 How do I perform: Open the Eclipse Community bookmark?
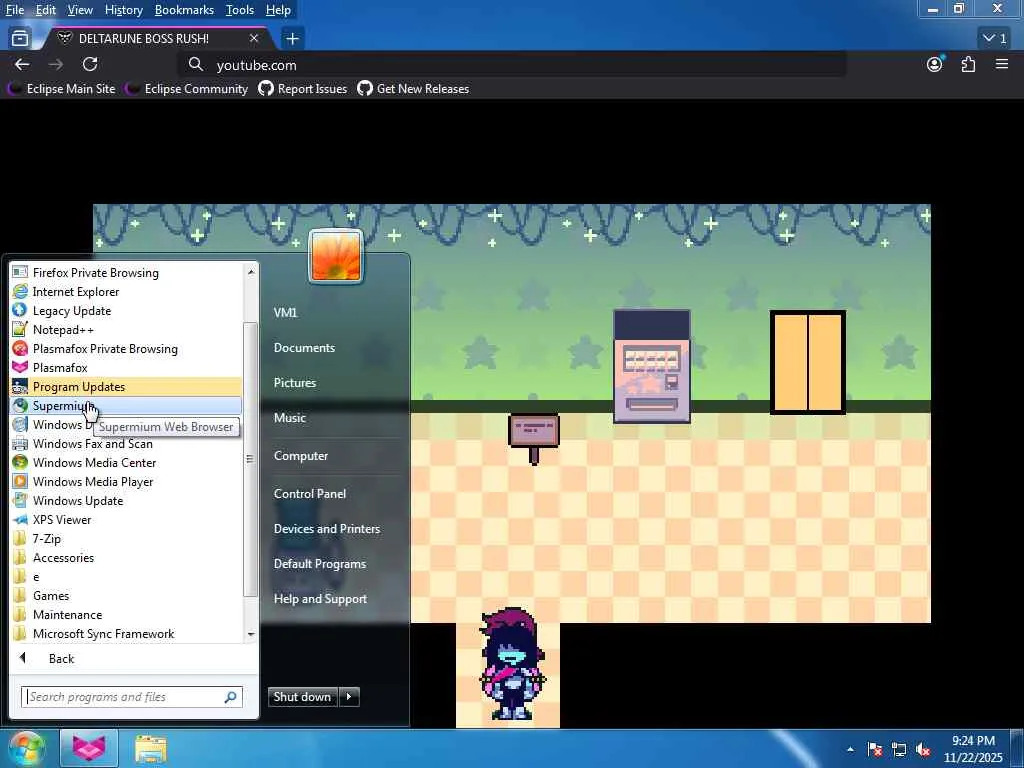coord(186,89)
